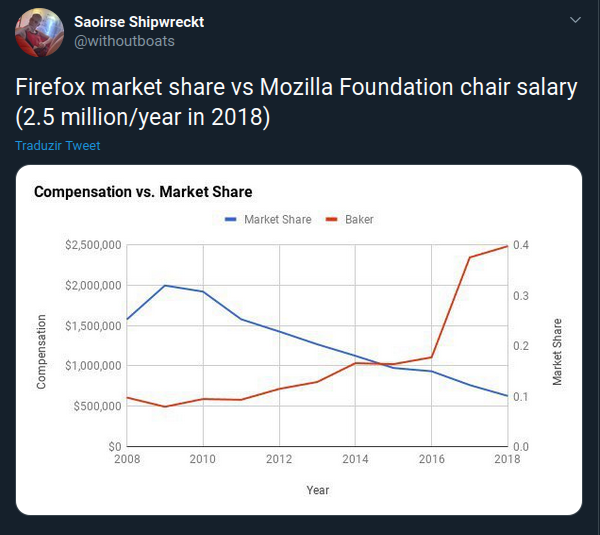The height and width of the screenshot is (535, 600).
Task: Click the blue Market Share legend swatch
Action: click(231, 220)
